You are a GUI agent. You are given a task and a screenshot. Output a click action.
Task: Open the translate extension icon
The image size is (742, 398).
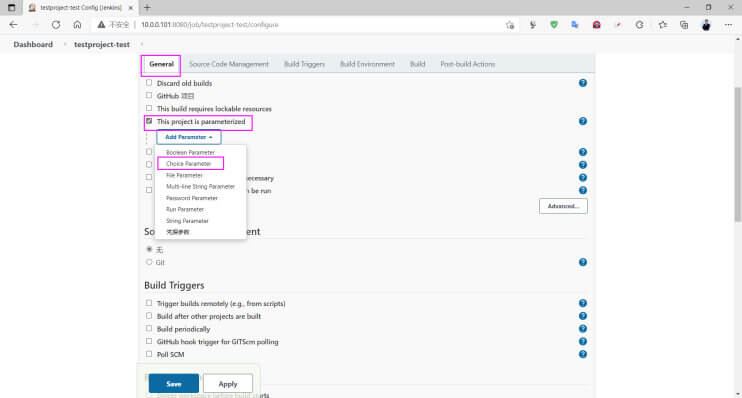click(x=575, y=25)
